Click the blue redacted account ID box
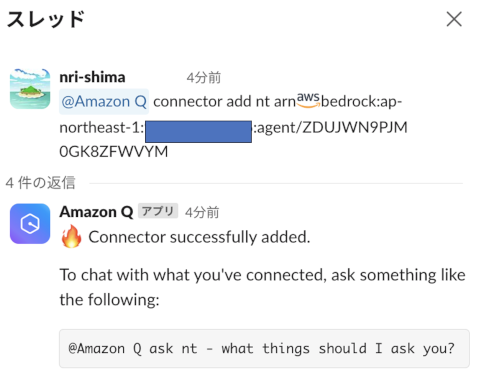This screenshot has height=376, width=480. pos(198,132)
